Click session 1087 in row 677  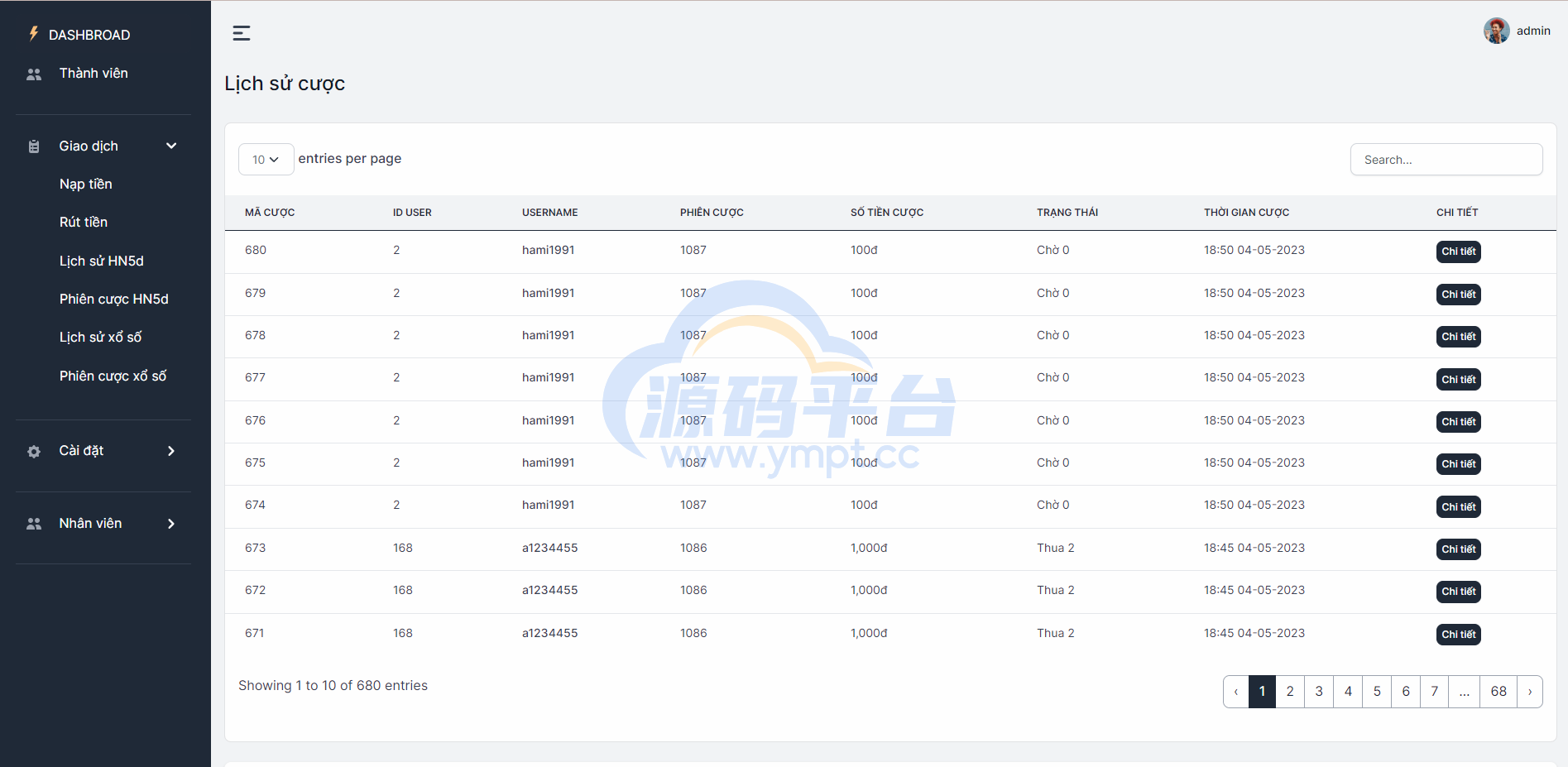(693, 377)
